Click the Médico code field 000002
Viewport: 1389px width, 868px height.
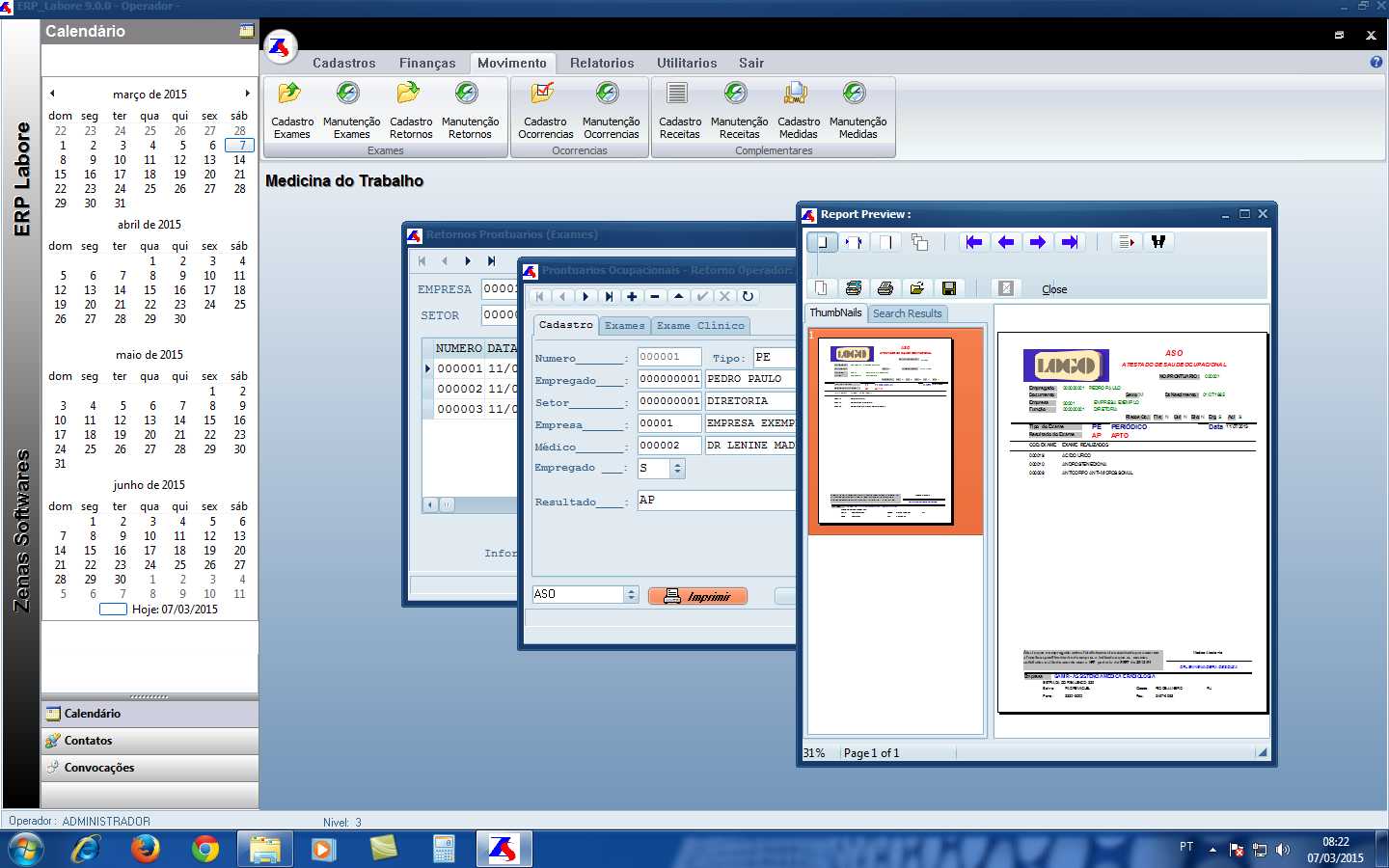(669, 446)
